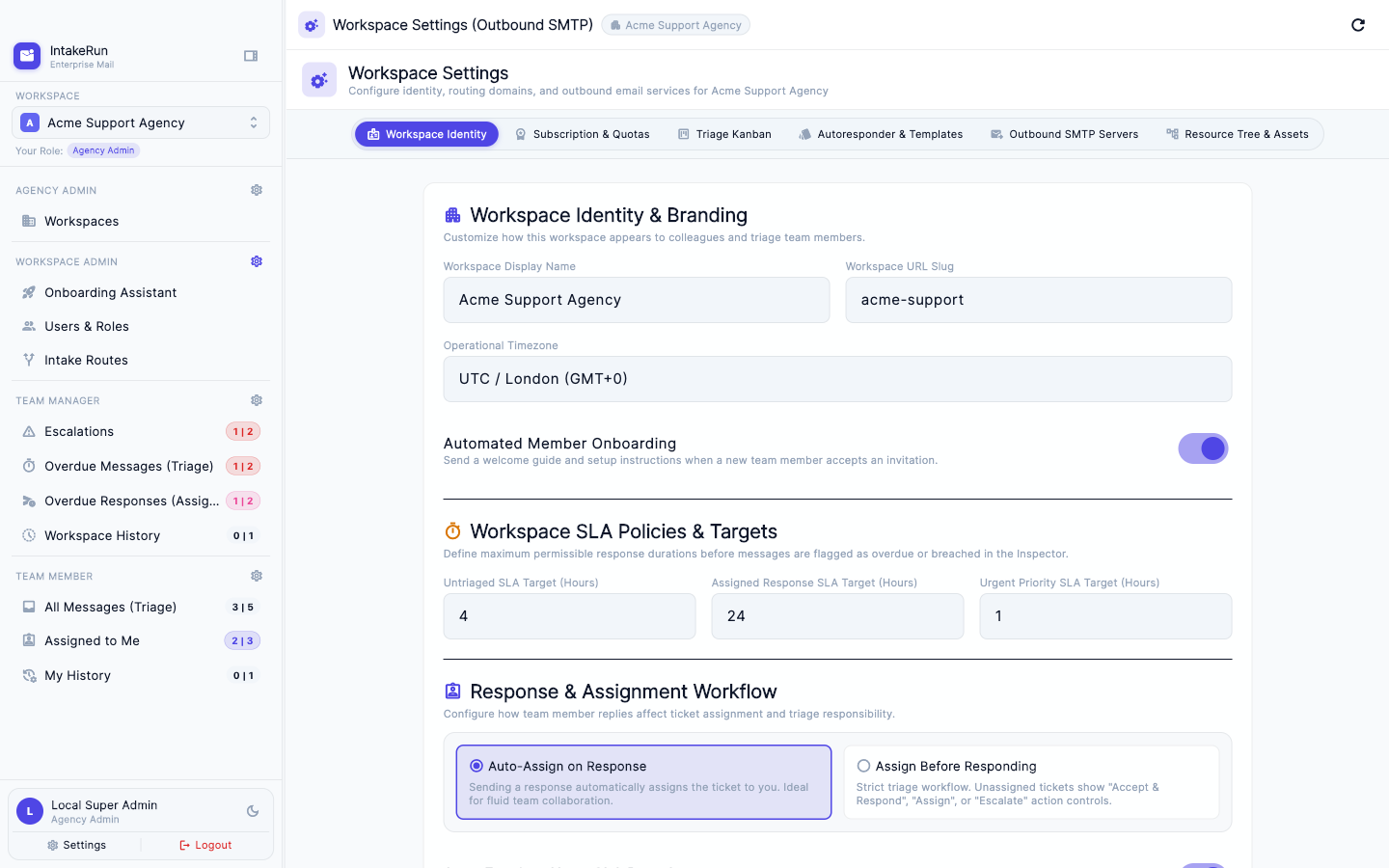Open Users & Roles people icon
This screenshot has width=1389, height=868.
coord(29,326)
